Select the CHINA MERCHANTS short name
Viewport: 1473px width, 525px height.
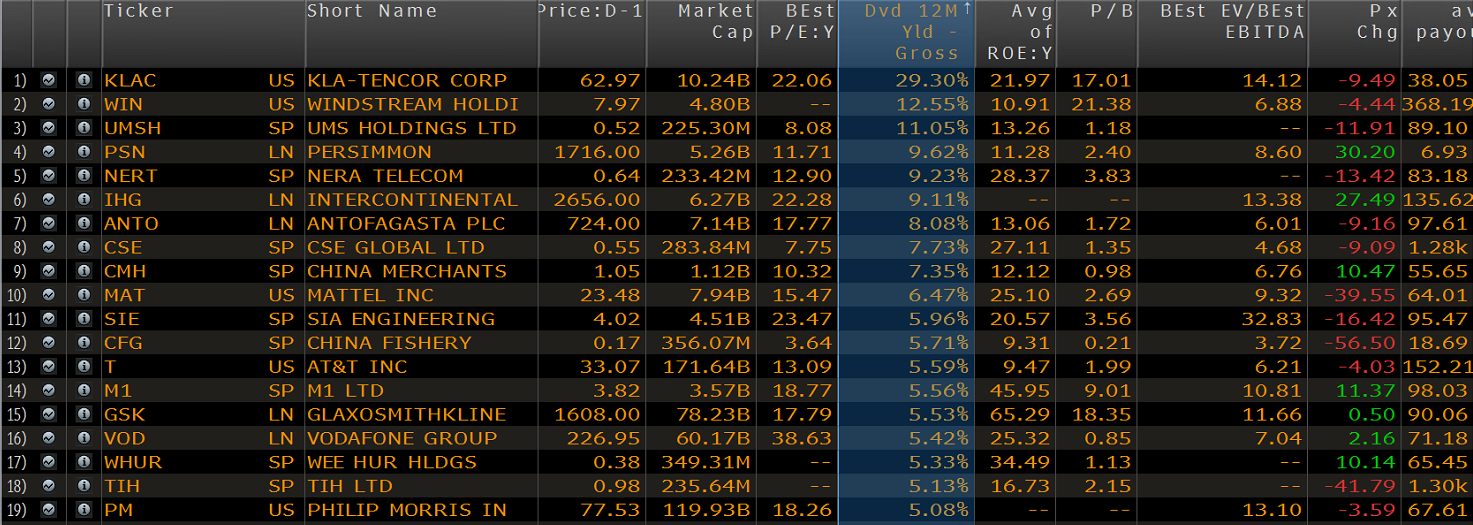click(x=407, y=271)
